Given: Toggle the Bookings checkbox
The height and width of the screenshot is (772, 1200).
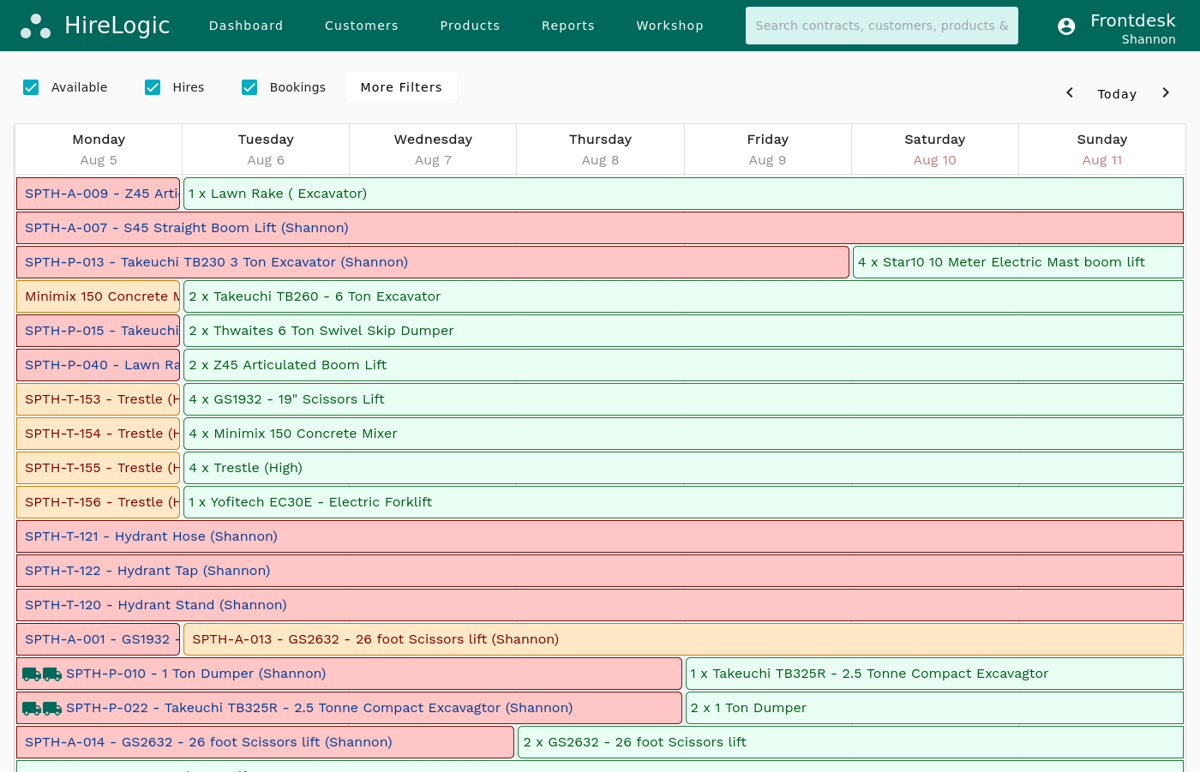Looking at the screenshot, I should [249, 87].
